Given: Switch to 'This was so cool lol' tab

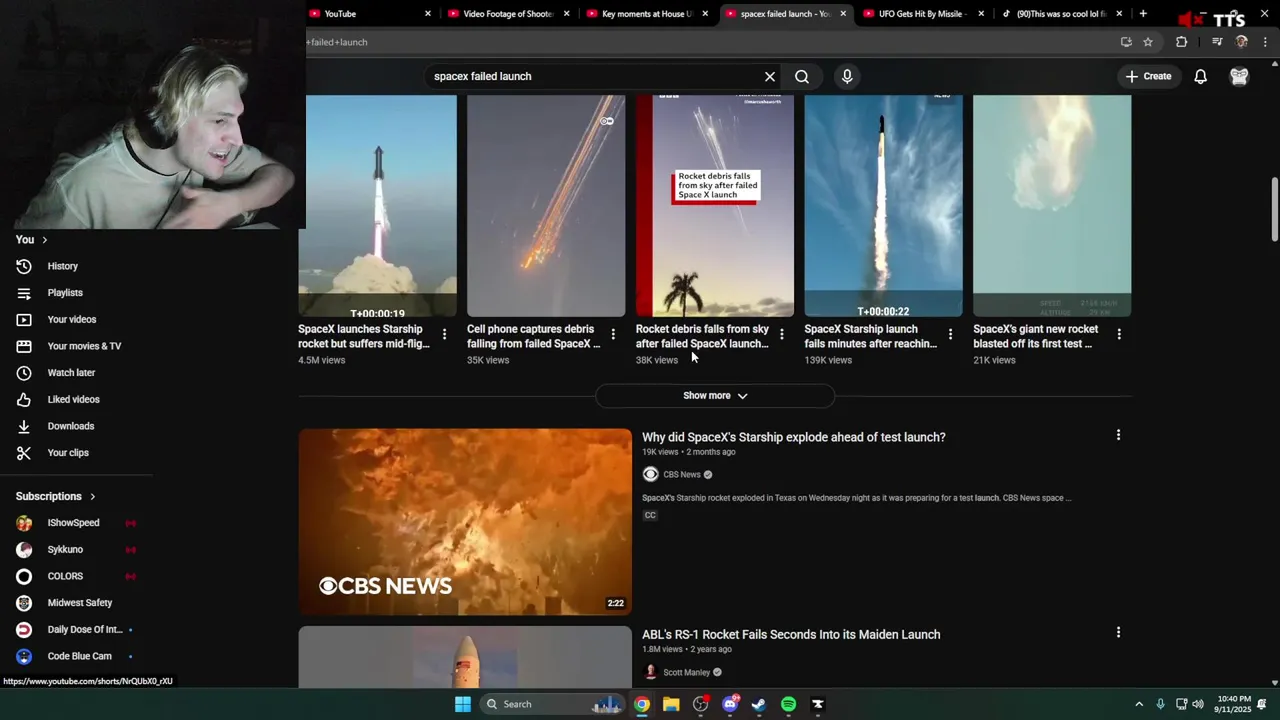Looking at the screenshot, I should point(1061,14).
